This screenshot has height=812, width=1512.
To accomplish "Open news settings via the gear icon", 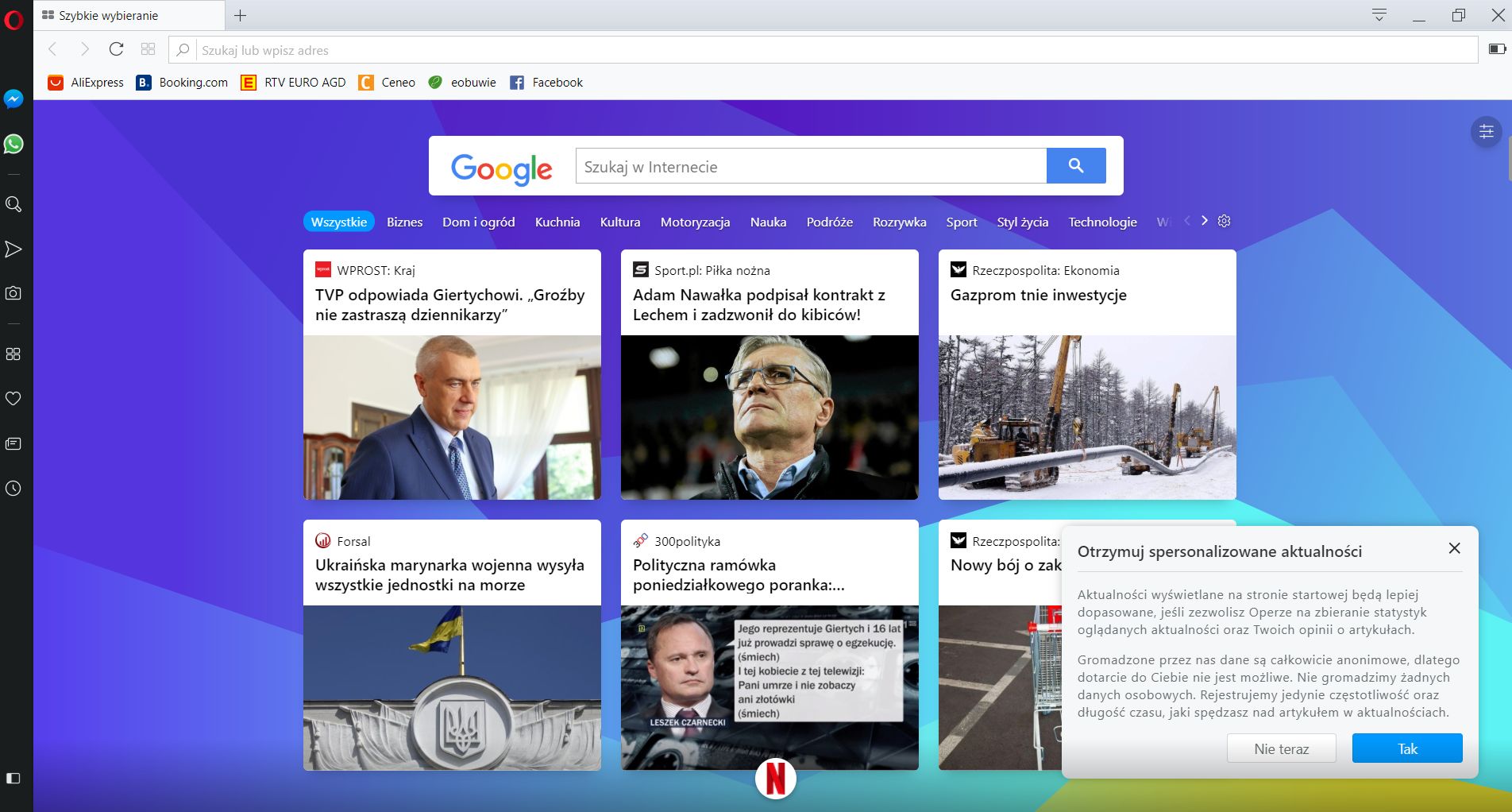I will (1223, 221).
